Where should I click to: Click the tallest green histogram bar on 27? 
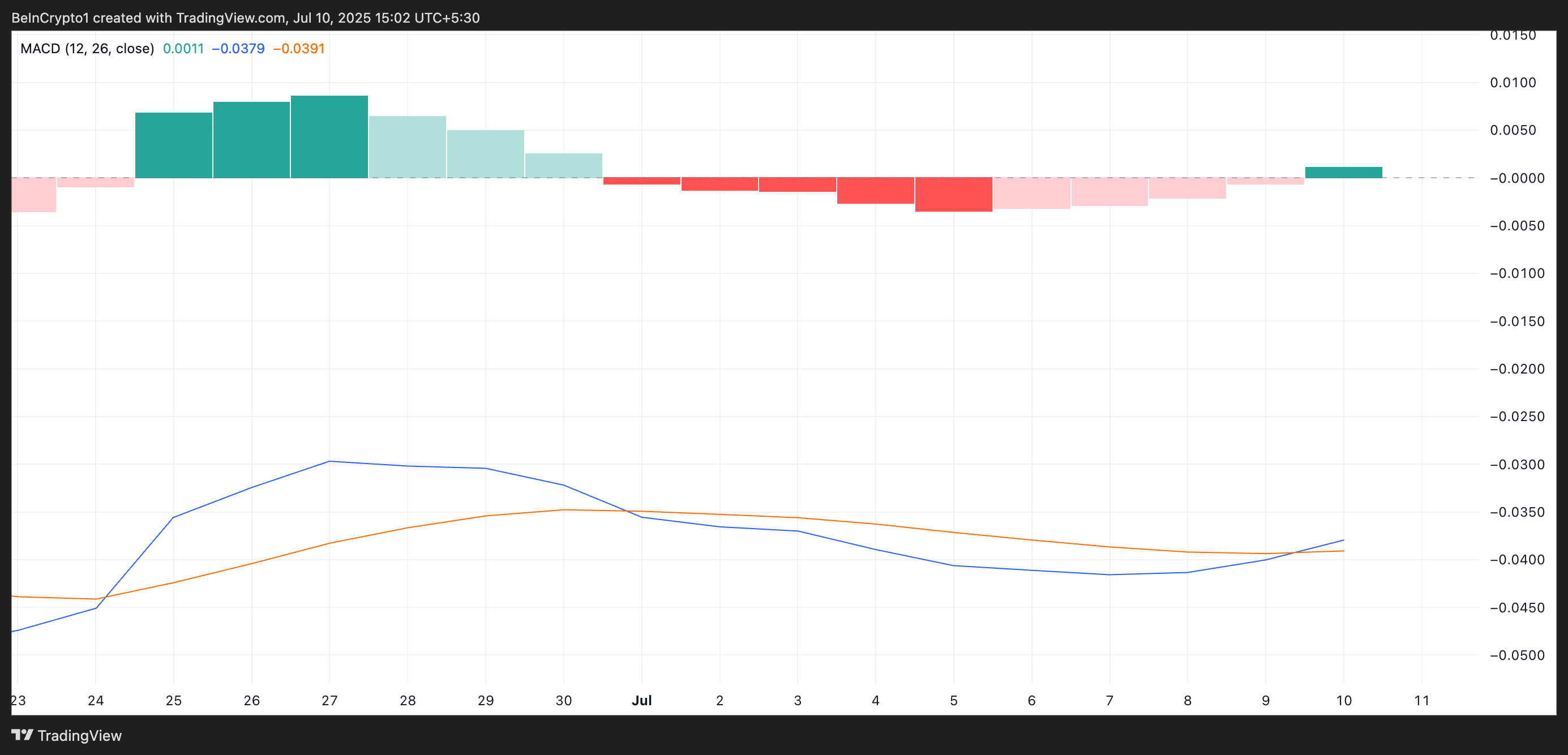click(x=329, y=137)
